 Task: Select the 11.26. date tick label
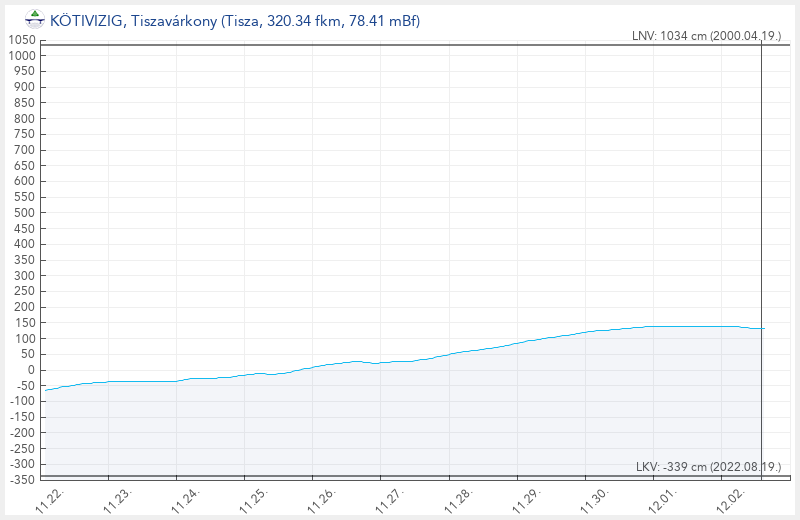coord(324,501)
